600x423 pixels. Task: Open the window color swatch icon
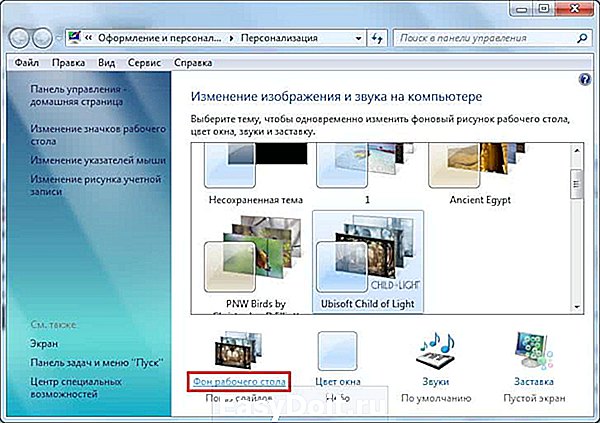click(337, 351)
